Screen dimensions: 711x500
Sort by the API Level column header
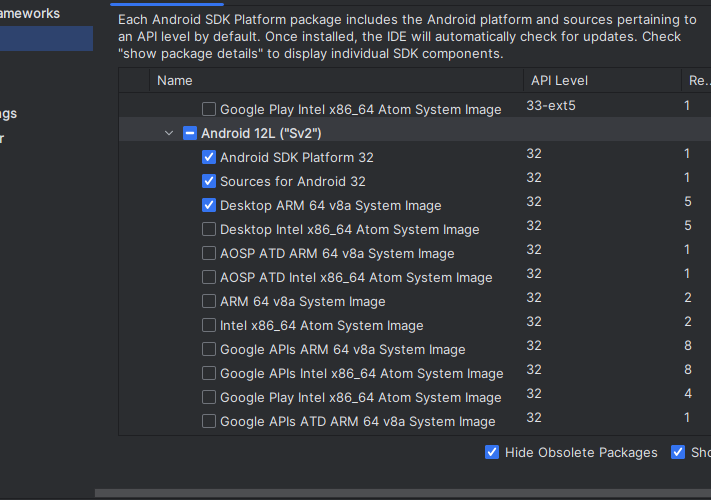603,81
